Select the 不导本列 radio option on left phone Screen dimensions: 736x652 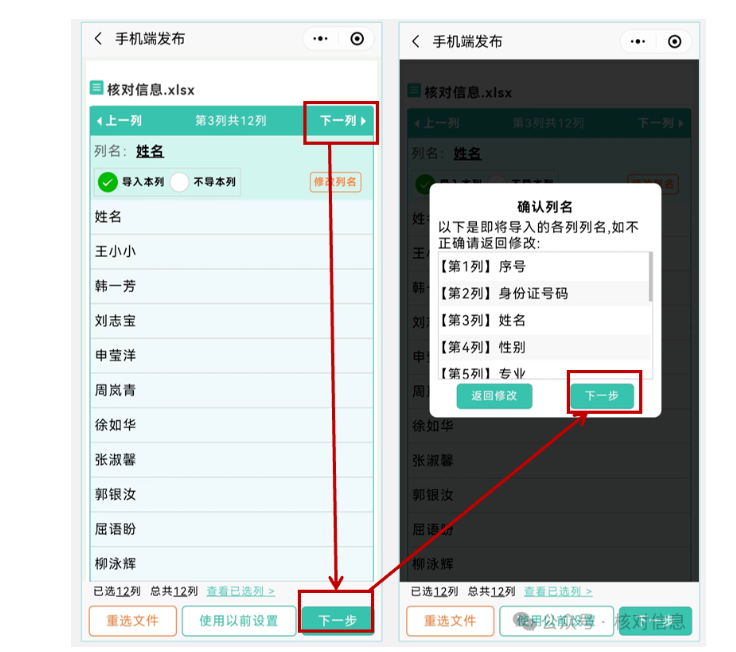point(179,182)
